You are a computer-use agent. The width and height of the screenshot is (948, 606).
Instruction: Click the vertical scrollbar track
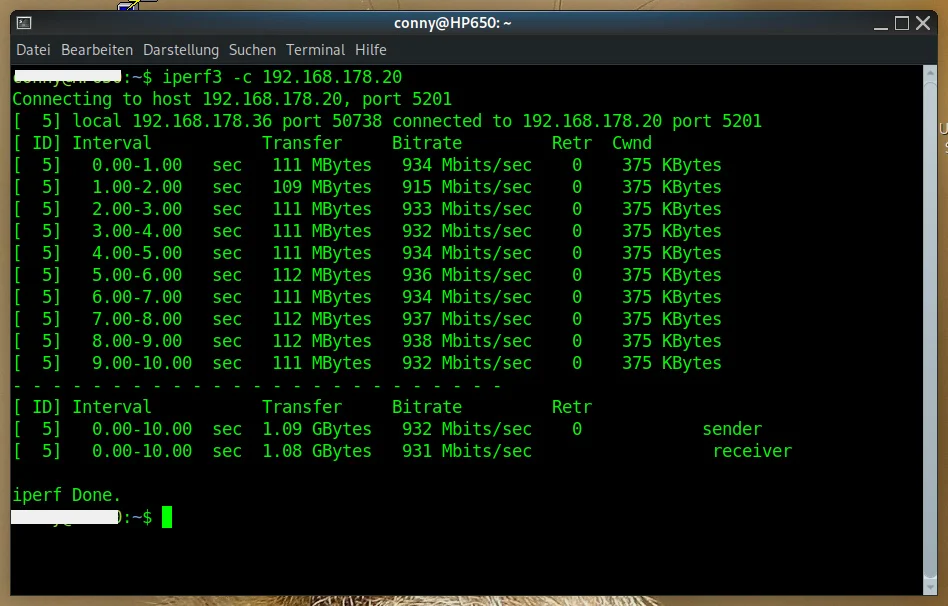tap(930, 330)
